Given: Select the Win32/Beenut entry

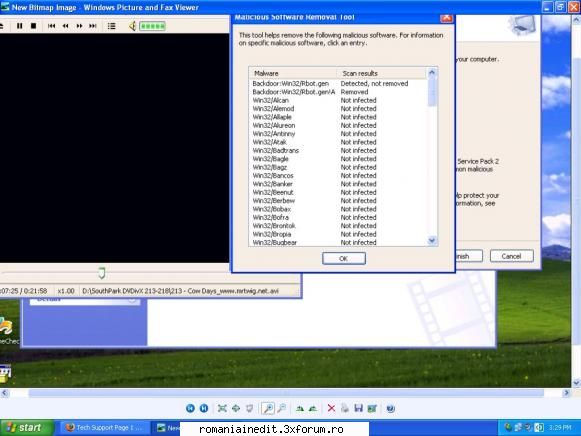Looking at the screenshot, I should click(273, 192).
